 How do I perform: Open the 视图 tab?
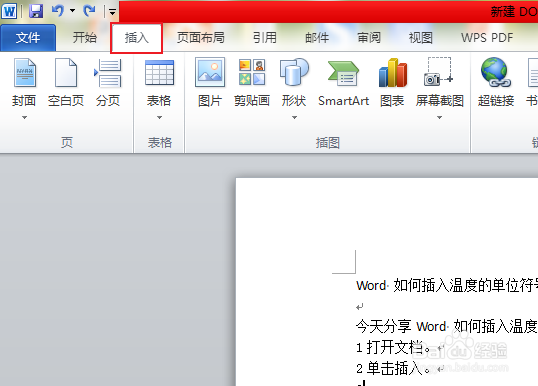pyautogui.click(x=421, y=37)
